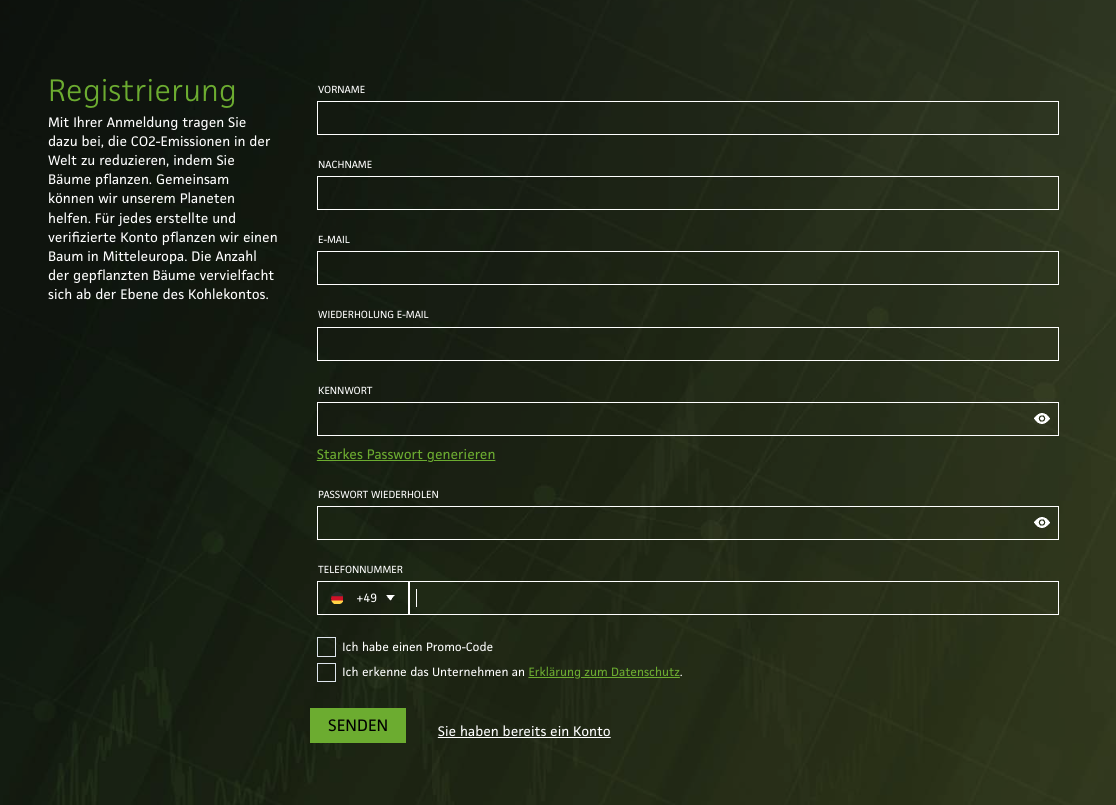Focus the E-MAIL input field
This screenshot has width=1116, height=805.
coord(687,267)
